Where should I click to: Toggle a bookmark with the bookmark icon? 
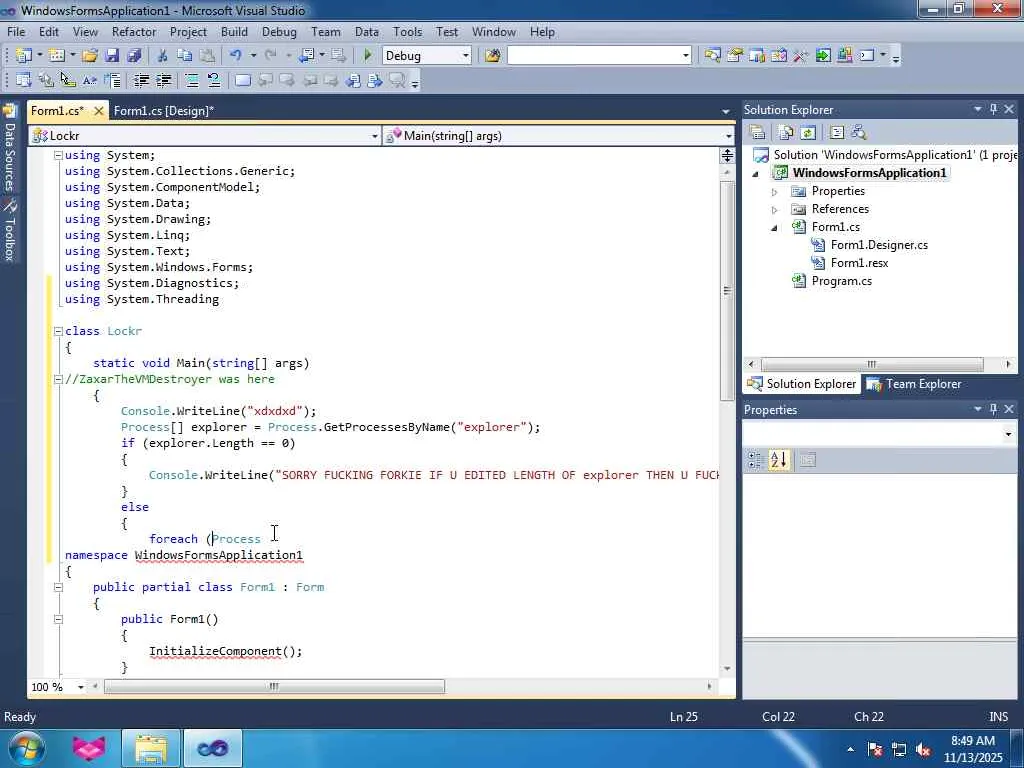(242, 80)
